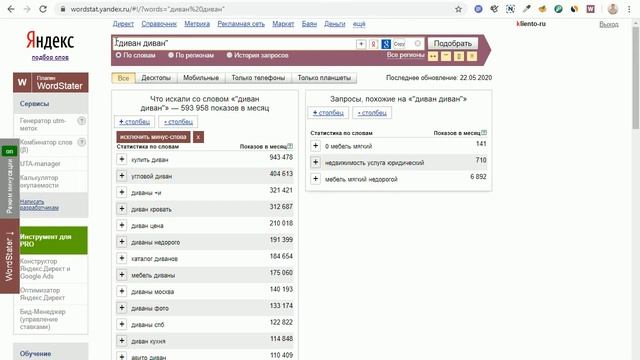Open 'Калькулятор окупаемости' sidebar item
Image resolution: width=640 pixels, height=360 pixels.
pyautogui.click(x=39, y=181)
